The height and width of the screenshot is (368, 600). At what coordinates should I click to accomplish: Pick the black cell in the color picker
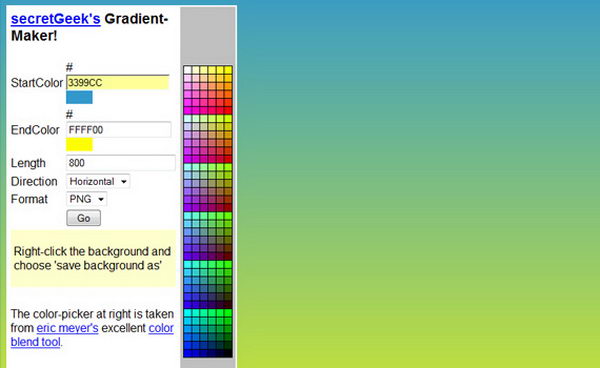tap(228, 353)
